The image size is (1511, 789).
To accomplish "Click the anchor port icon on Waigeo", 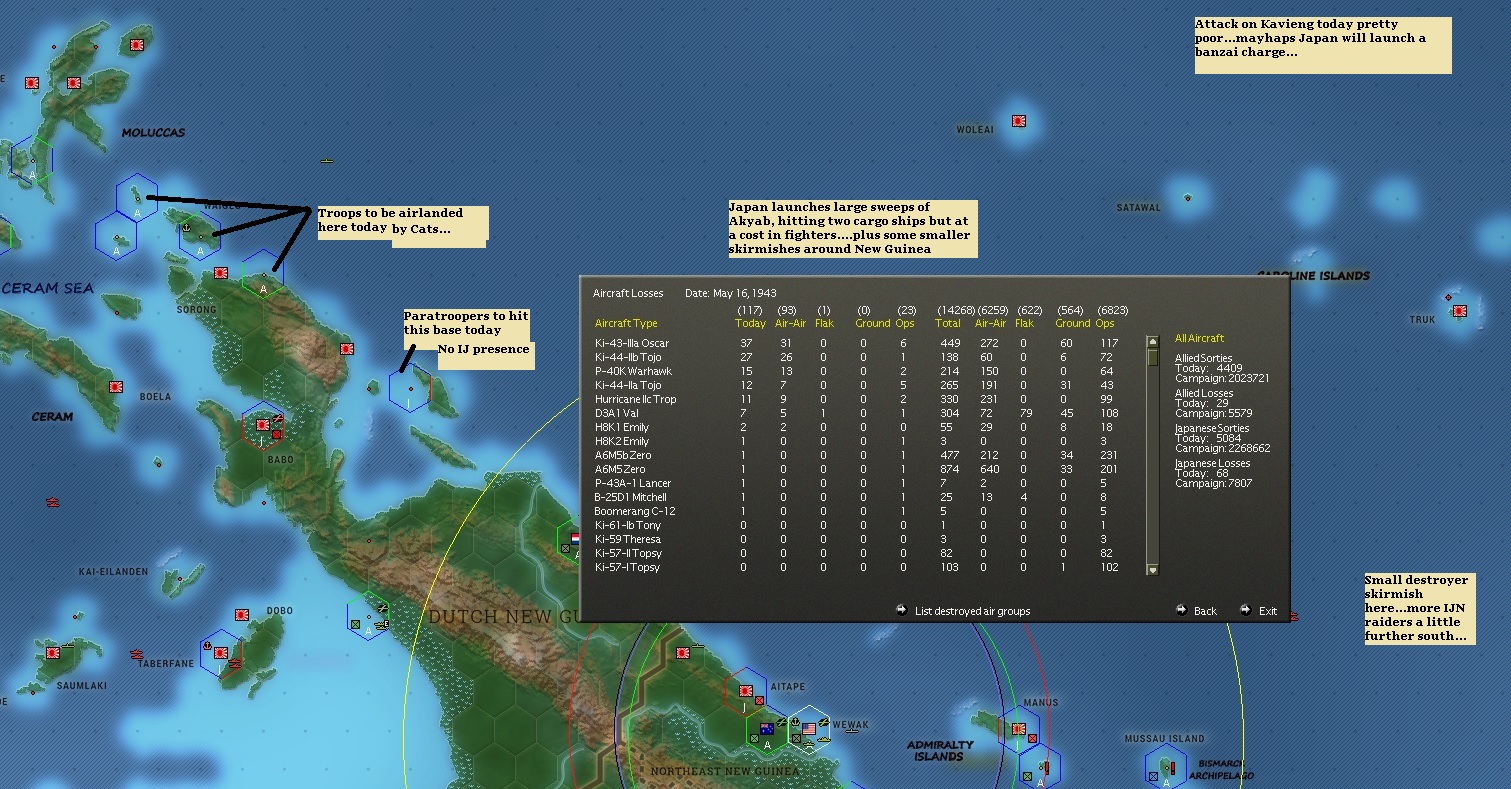I will pyautogui.click(x=186, y=228).
